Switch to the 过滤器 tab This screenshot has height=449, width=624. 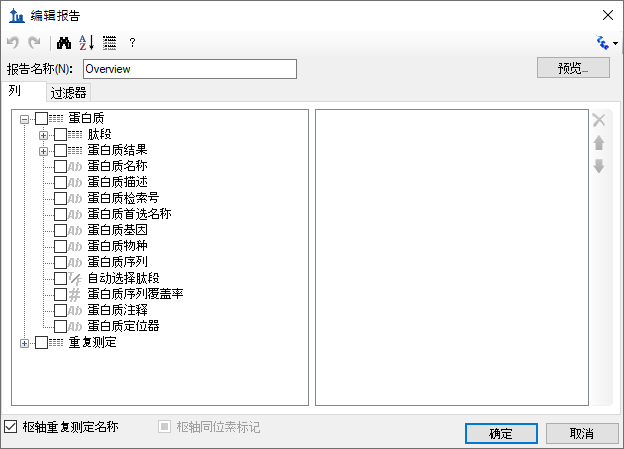click(x=68, y=93)
